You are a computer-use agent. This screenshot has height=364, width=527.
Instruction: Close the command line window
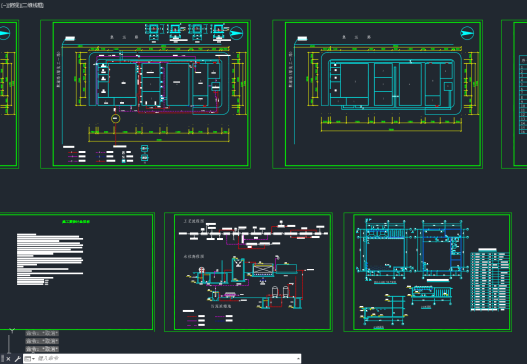(8, 359)
